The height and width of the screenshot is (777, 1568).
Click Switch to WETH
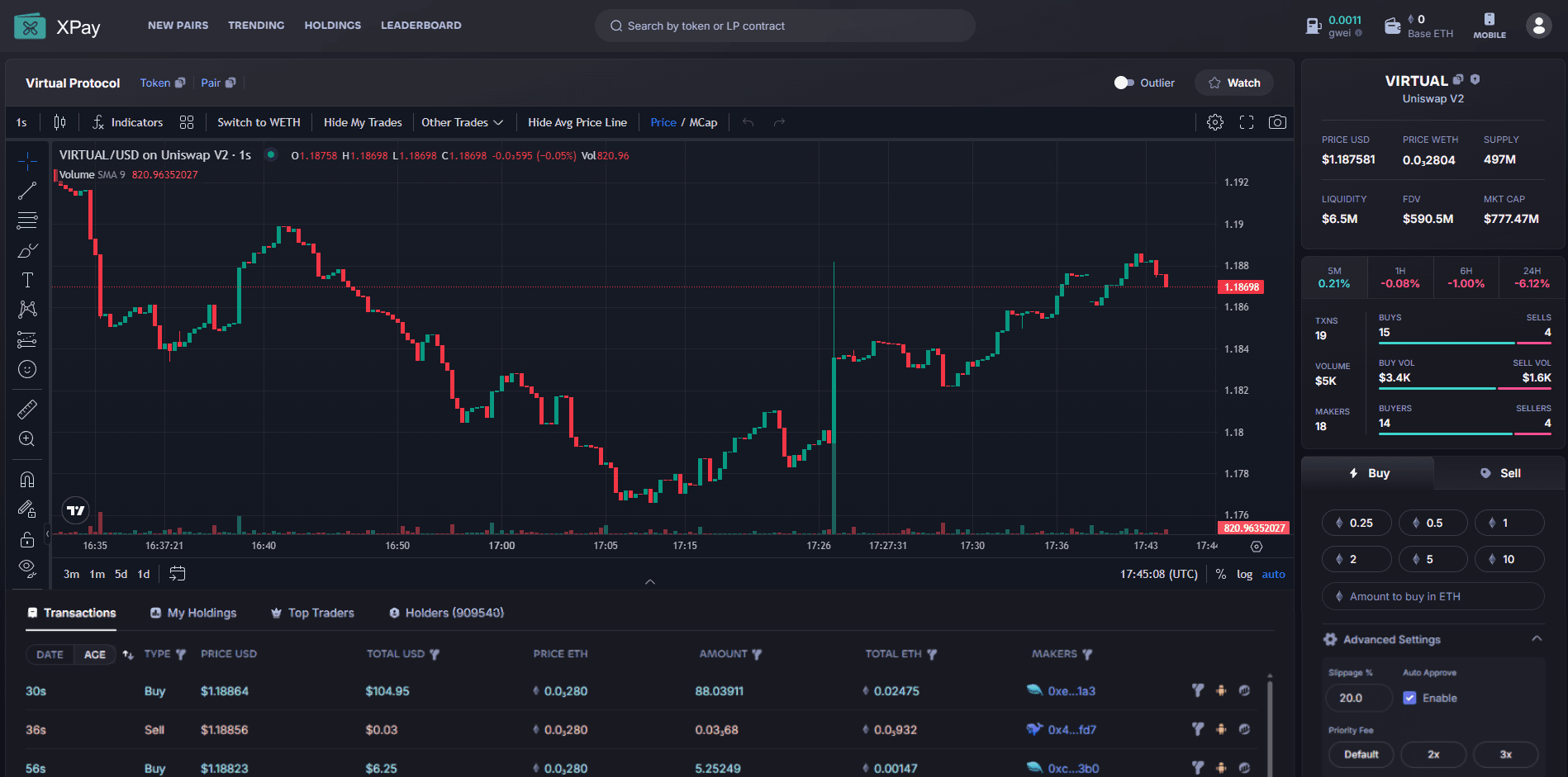pyautogui.click(x=259, y=122)
